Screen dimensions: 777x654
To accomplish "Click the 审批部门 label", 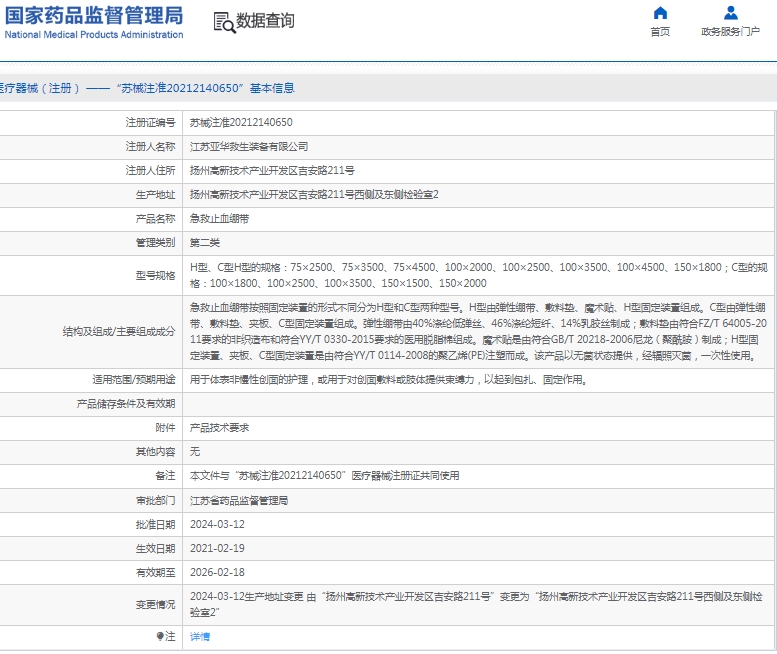I will (x=156, y=500).
